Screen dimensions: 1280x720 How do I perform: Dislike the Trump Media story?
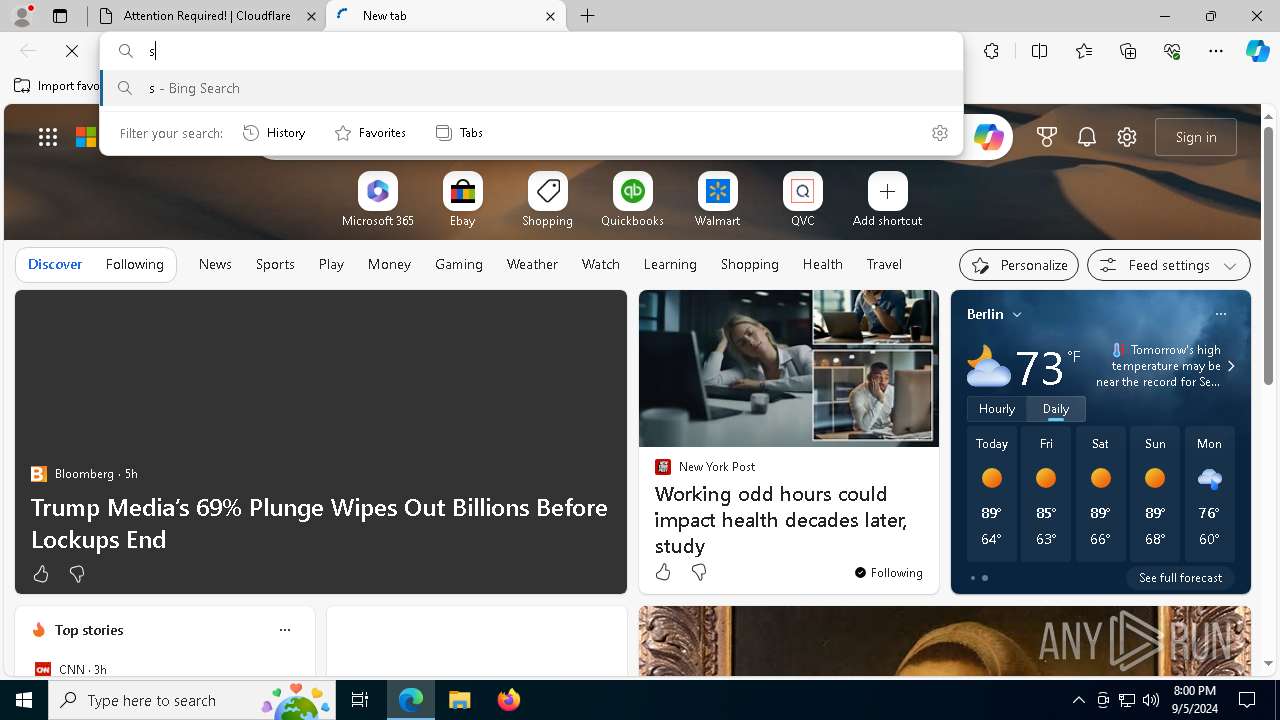77,574
